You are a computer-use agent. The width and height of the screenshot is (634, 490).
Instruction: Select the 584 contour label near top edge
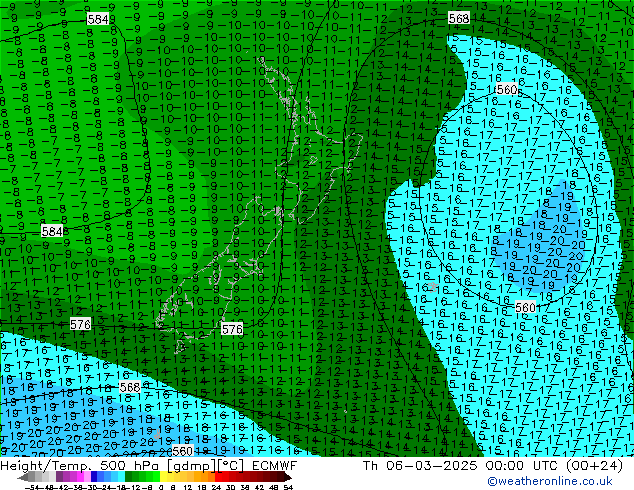tap(97, 19)
